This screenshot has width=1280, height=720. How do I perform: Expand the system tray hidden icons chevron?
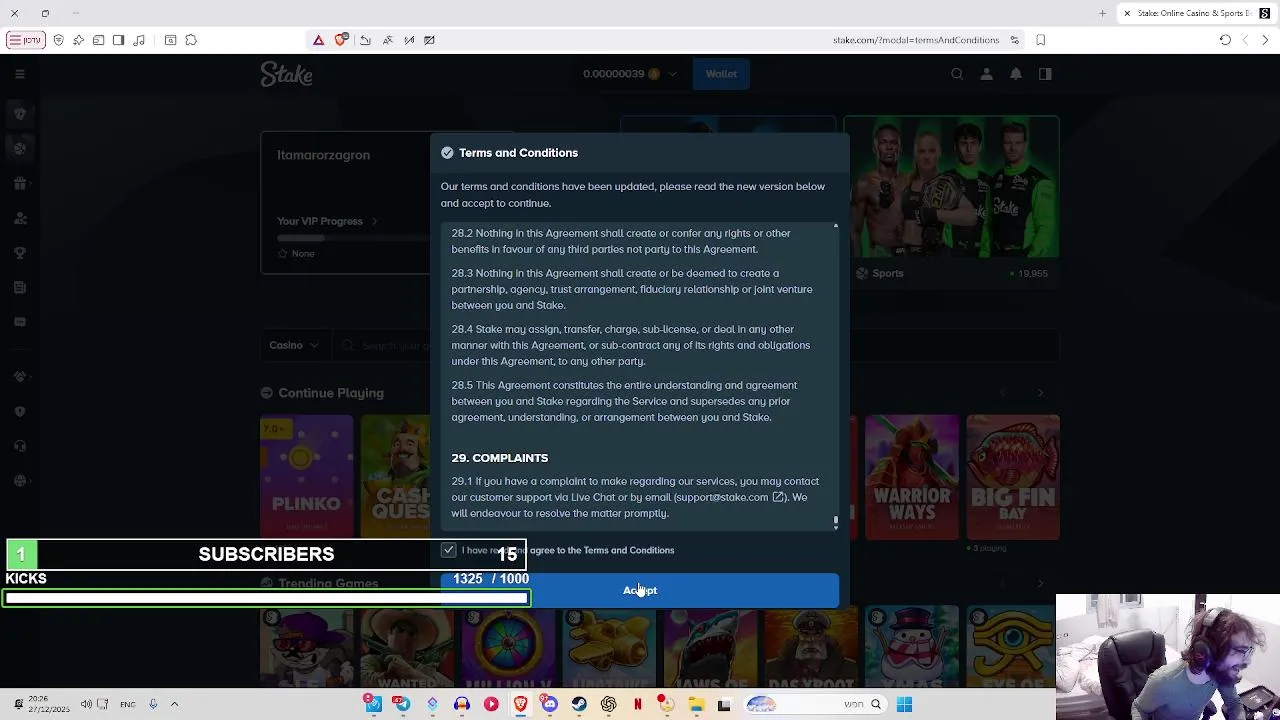coord(174,704)
